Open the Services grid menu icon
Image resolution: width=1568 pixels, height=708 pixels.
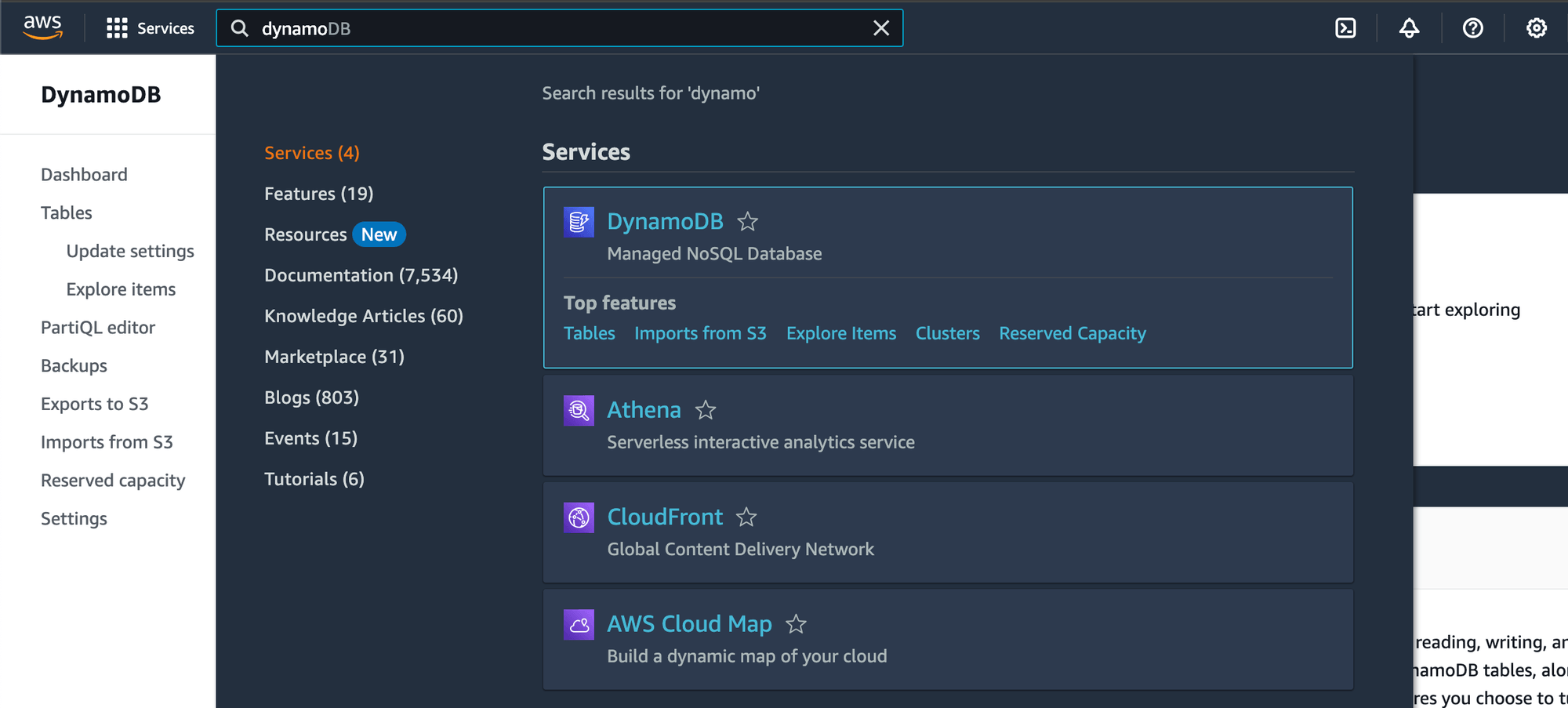(117, 28)
